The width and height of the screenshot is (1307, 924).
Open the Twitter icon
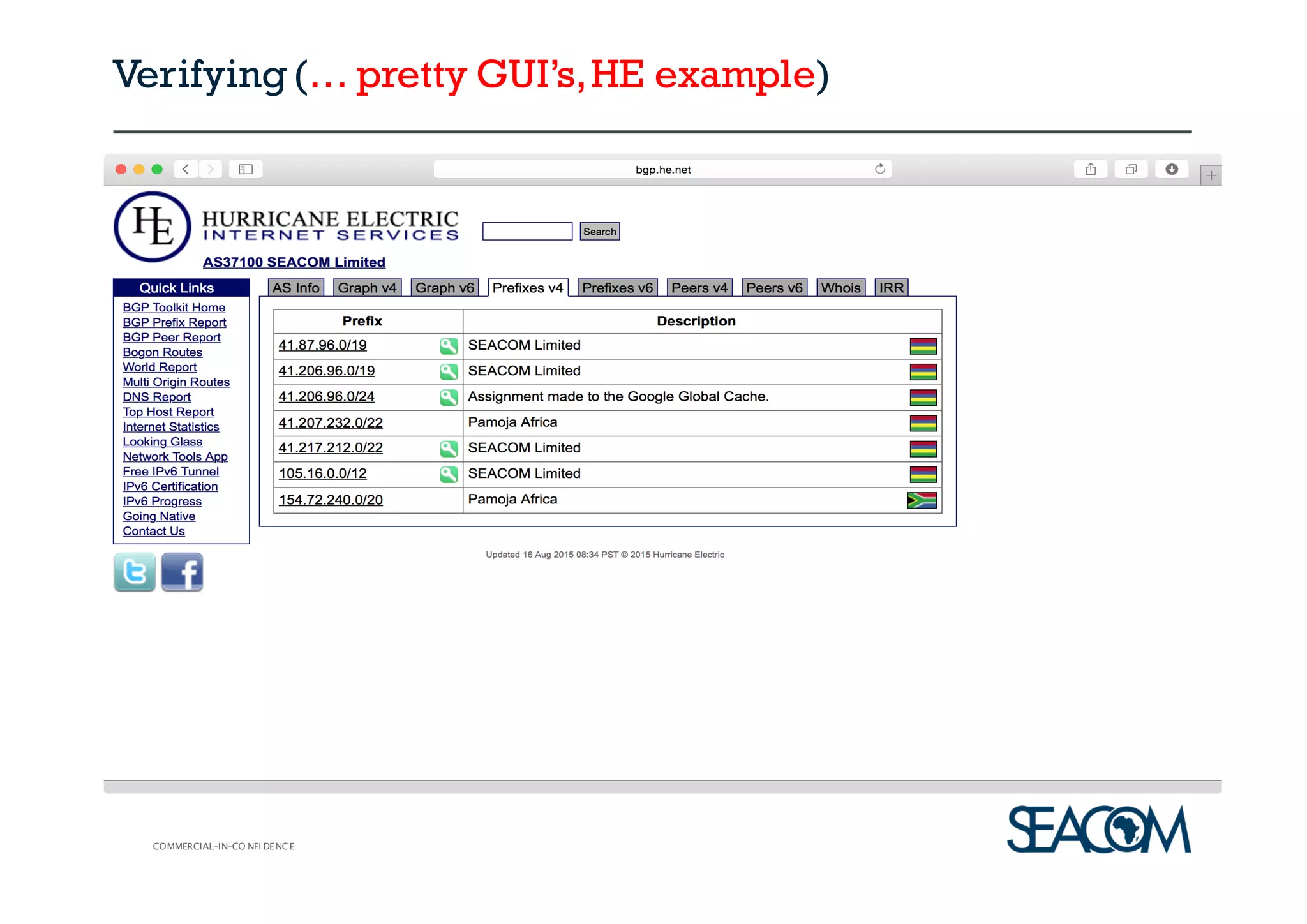[x=135, y=572]
